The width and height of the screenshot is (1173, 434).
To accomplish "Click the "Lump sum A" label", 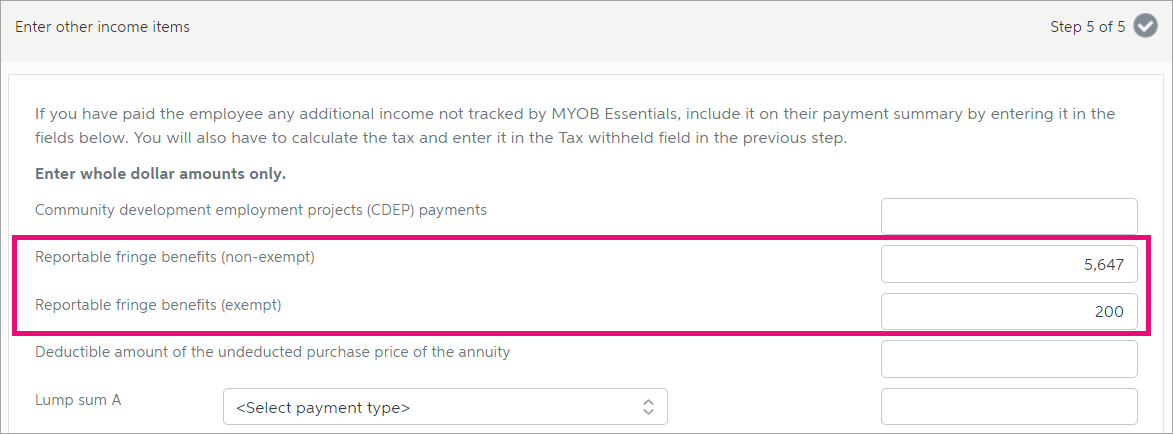I will 78,400.
